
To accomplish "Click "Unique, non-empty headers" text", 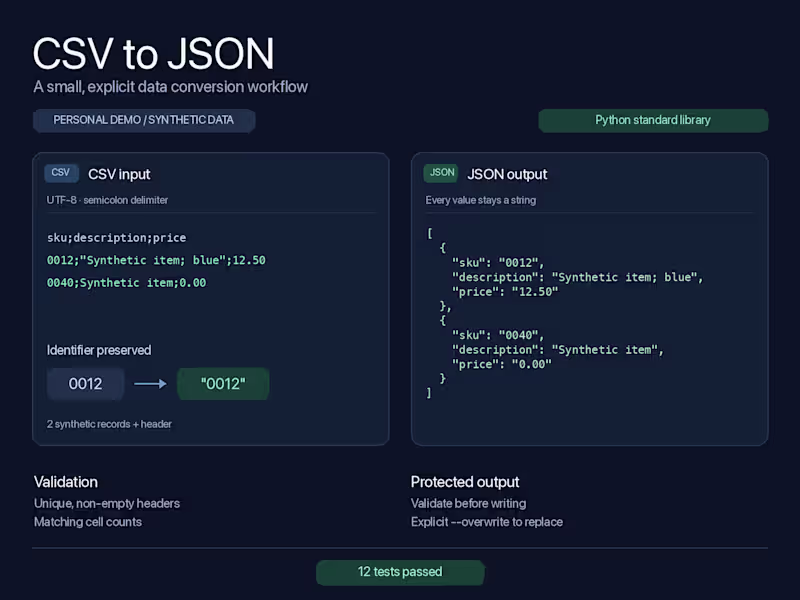I will click(x=107, y=504).
